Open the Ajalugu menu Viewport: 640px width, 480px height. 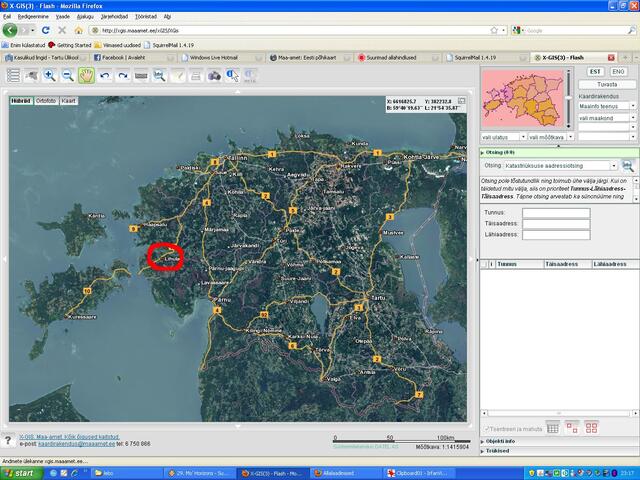(x=85, y=17)
